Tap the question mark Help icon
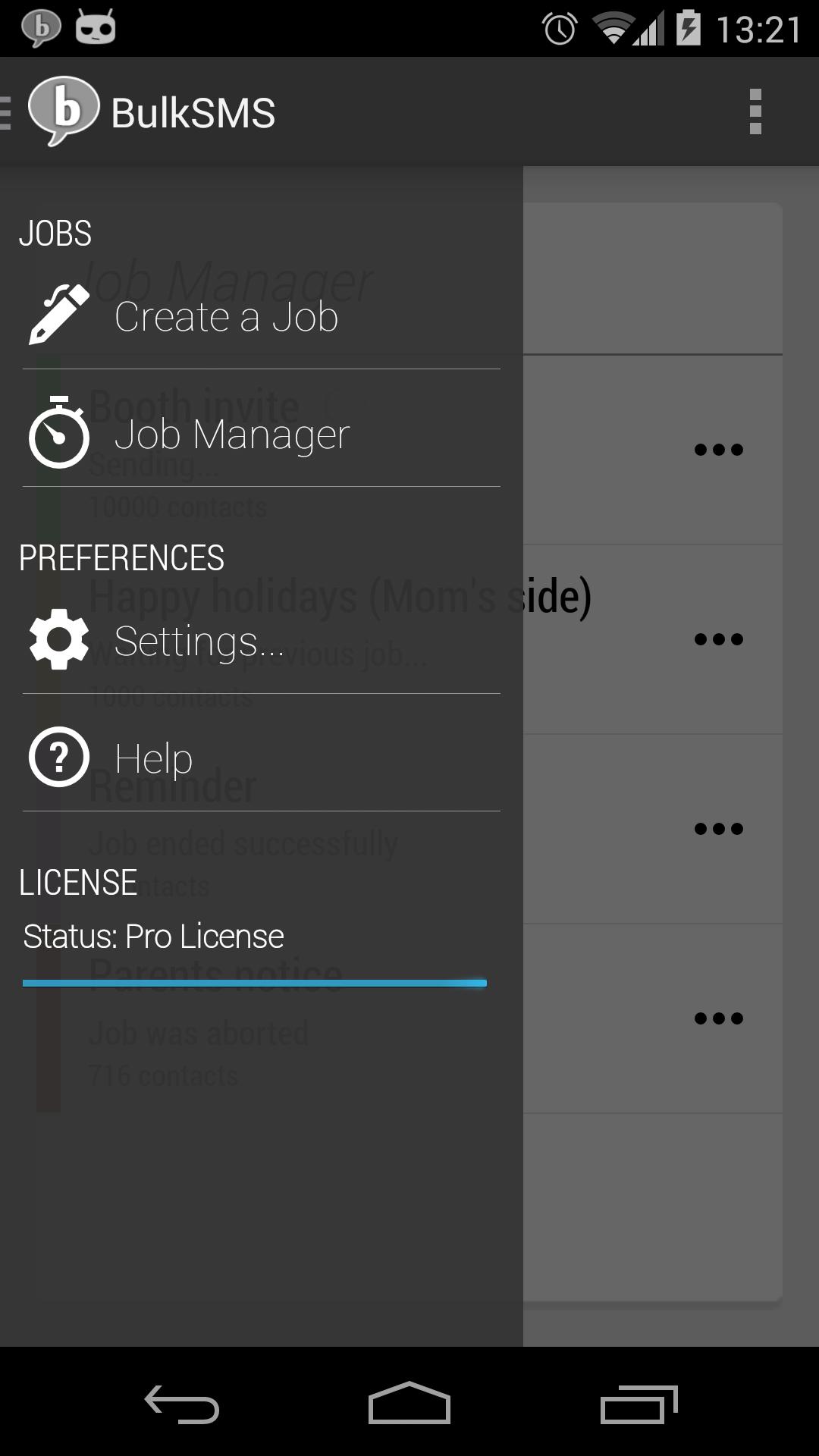819x1456 pixels. point(59,757)
